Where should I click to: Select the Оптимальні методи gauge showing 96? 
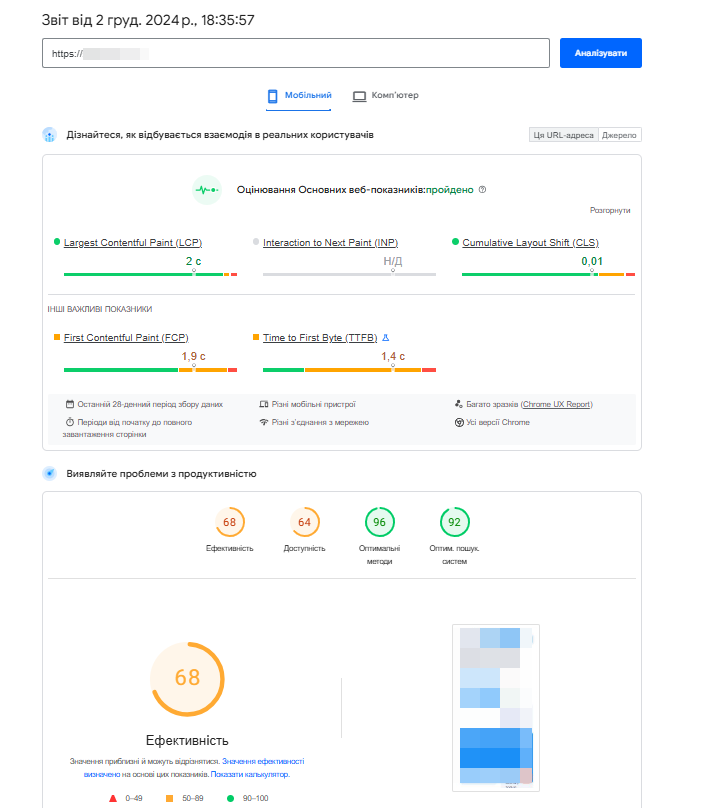click(379, 522)
